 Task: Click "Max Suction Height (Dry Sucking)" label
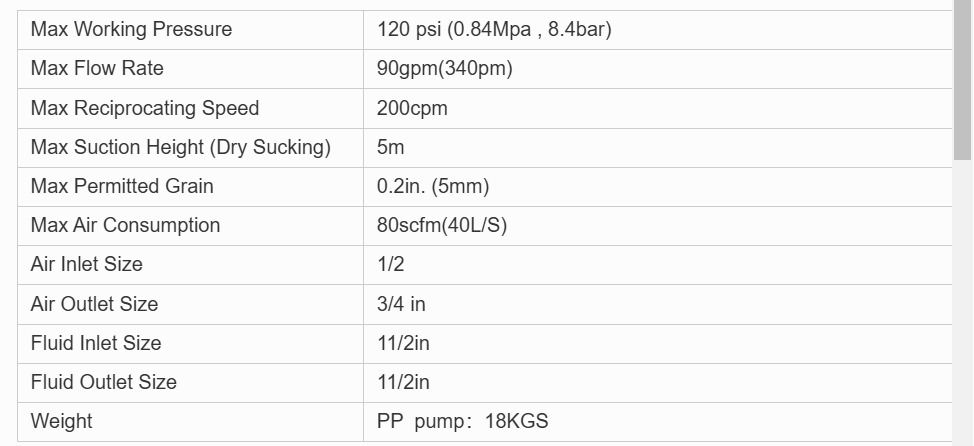click(180, 147)
